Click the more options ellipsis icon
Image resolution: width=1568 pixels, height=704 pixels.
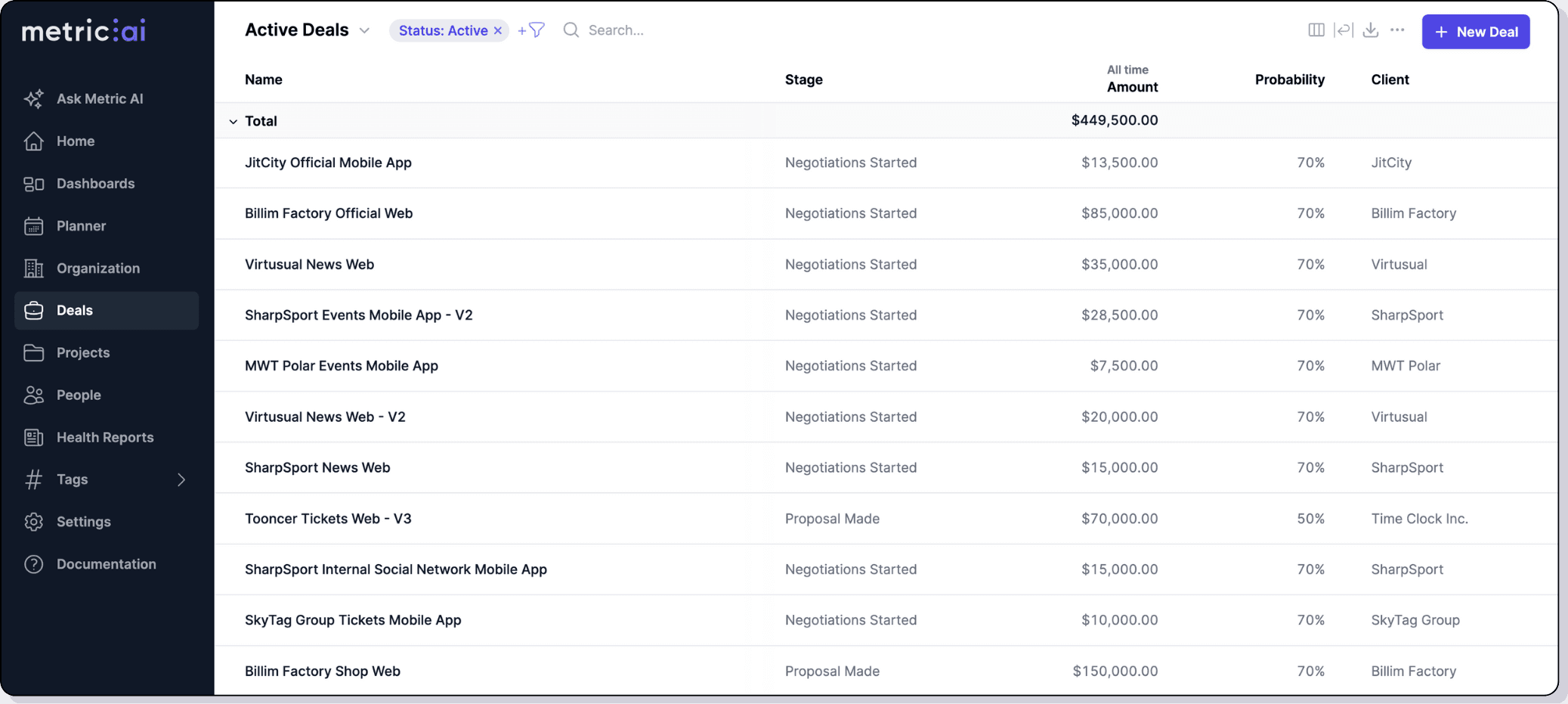(x=1397, y=29)
